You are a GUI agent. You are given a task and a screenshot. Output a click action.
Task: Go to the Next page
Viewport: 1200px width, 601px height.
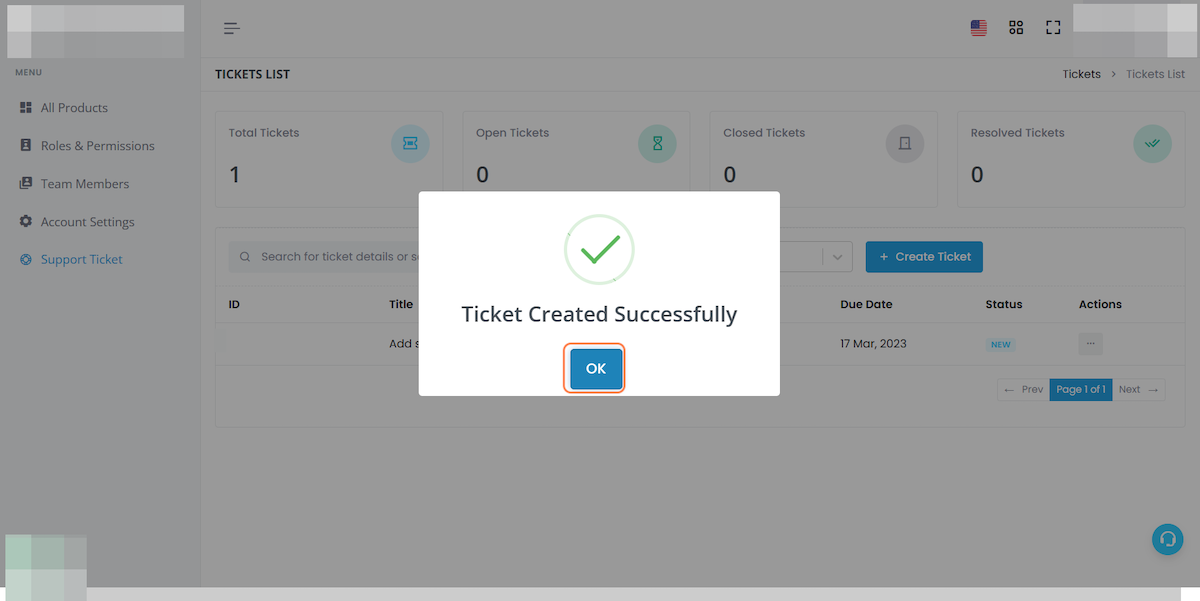tap(1139, 390)
